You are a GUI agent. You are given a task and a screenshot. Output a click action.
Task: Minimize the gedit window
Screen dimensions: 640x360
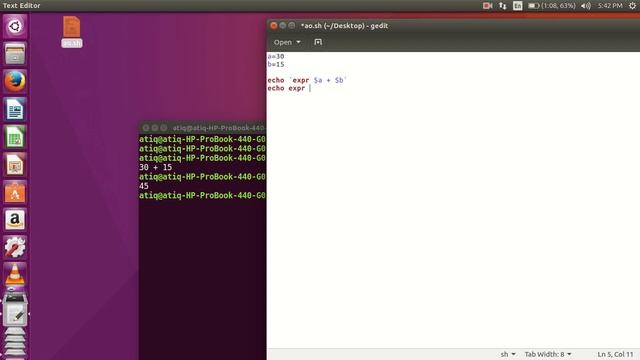pos(283,25)
